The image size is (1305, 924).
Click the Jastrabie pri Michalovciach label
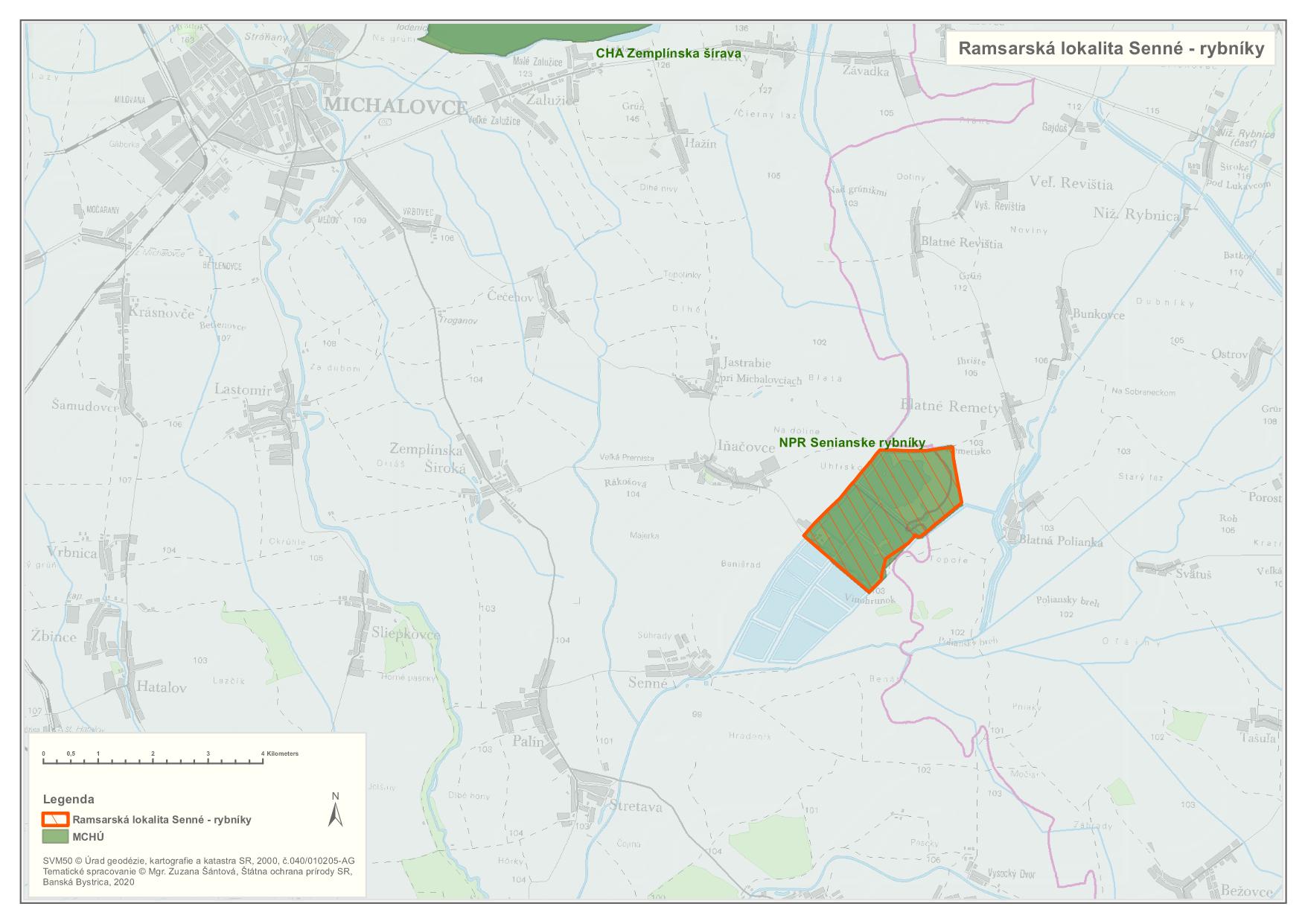click(762, 370)
